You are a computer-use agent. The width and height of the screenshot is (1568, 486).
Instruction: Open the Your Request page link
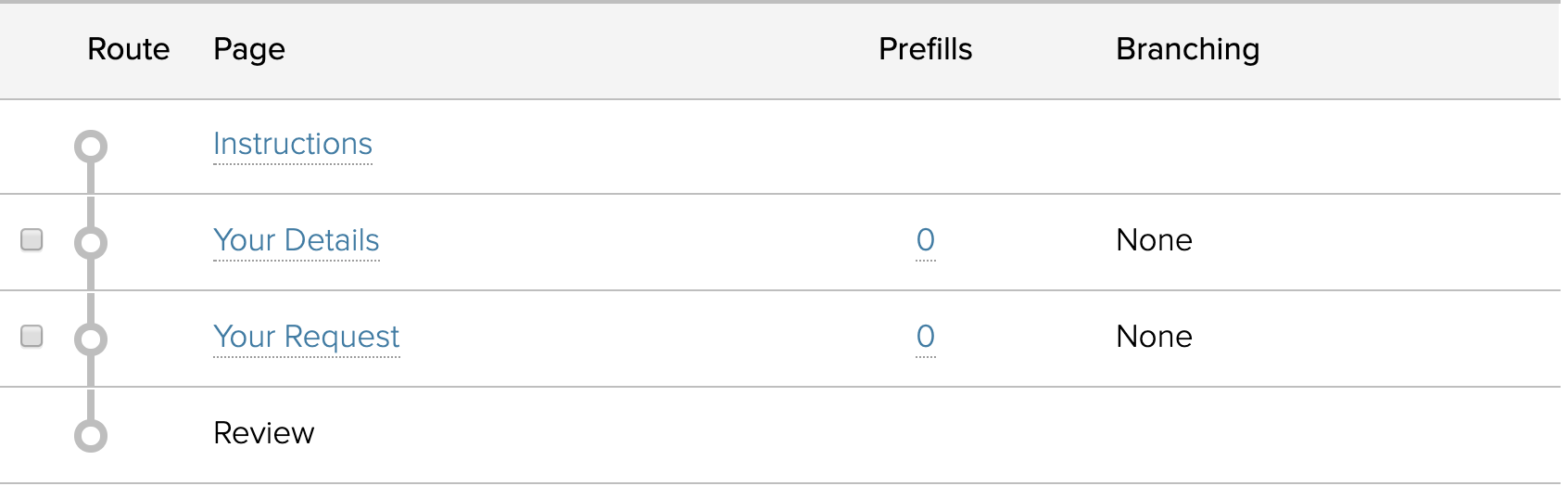[307, 338]
